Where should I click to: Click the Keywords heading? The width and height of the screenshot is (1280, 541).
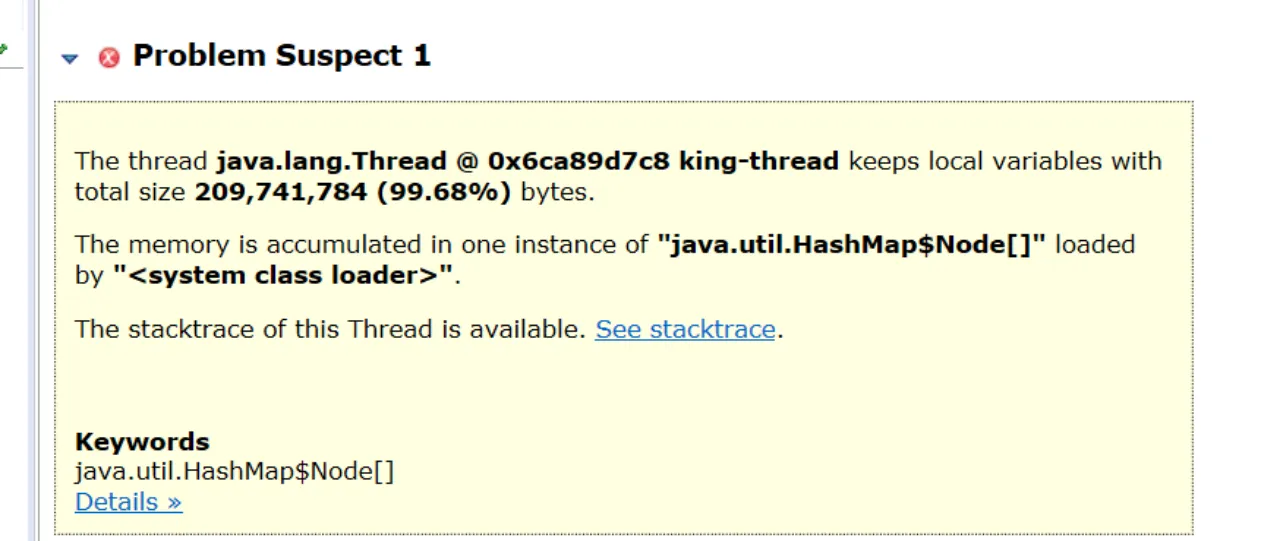[x=142, y=441]
